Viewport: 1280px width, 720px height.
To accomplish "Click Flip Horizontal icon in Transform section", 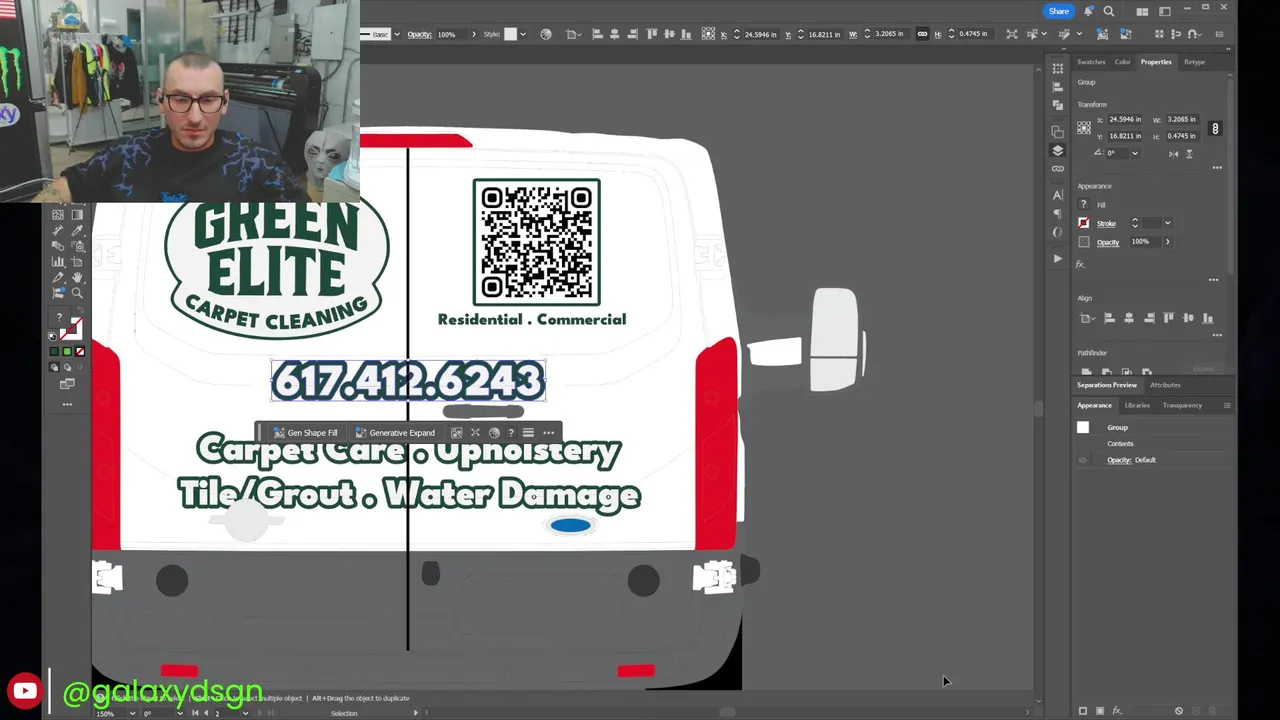I will [1173, 154].
